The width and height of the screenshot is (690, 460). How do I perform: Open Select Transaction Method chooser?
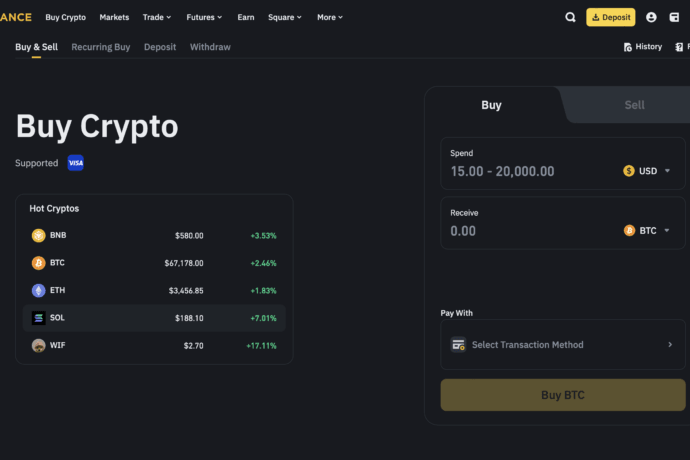click(563, 345)
